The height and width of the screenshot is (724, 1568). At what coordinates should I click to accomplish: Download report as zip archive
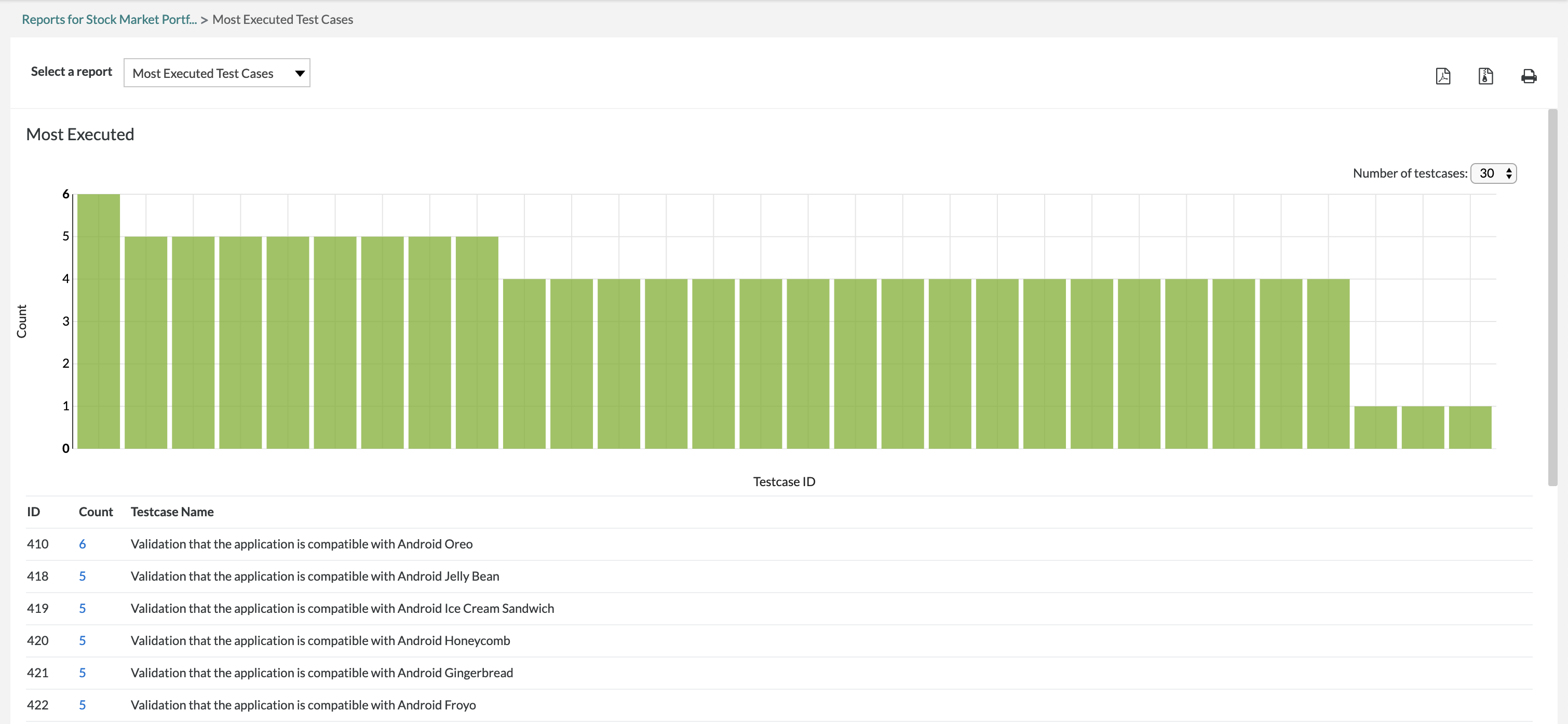pos(1485,76)
